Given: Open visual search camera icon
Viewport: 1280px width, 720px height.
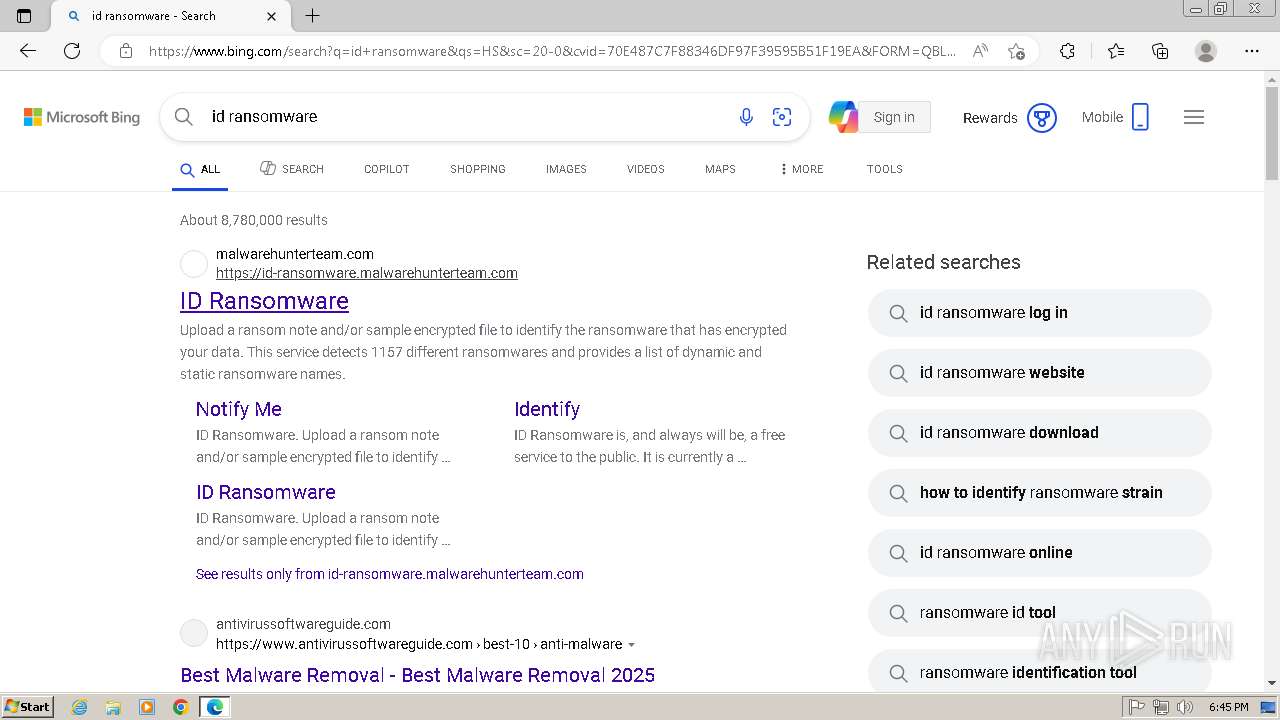Looking at the screenshot, I should pos(782,117).
